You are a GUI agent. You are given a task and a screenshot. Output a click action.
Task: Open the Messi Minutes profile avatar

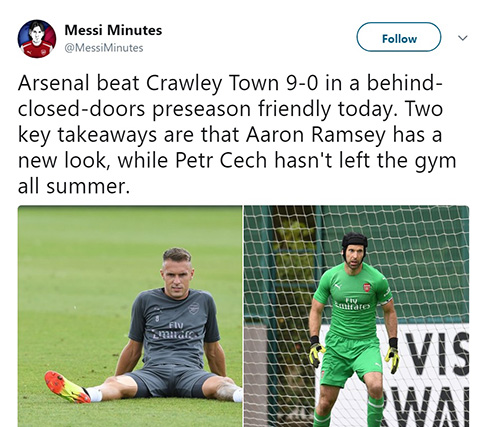[x=37, y=39]
